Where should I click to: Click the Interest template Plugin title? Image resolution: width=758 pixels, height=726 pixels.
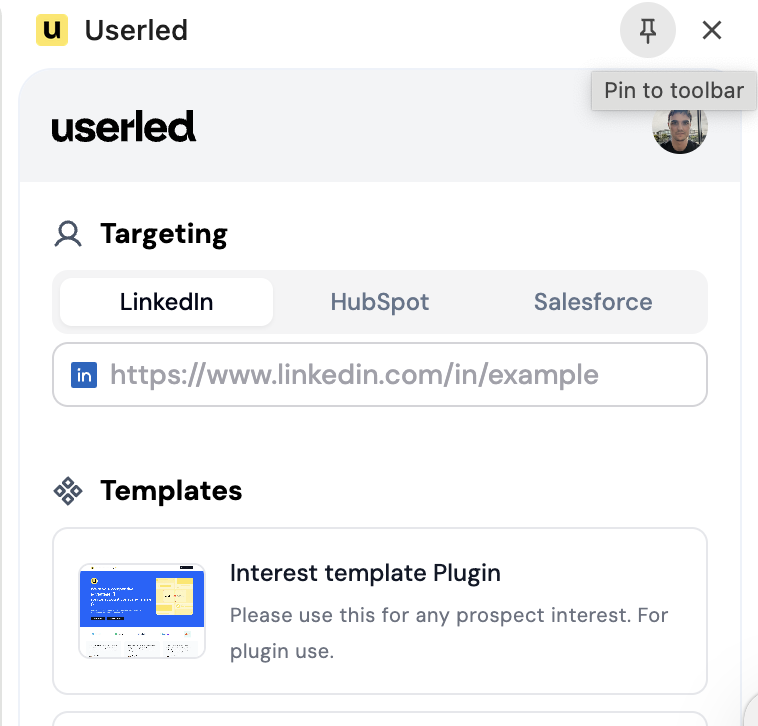(x=365, y=573)
